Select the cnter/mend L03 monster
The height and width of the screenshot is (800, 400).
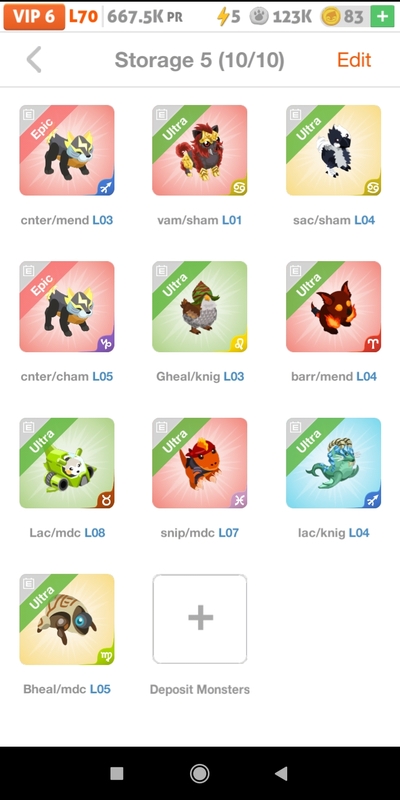(x=67, y=151)
